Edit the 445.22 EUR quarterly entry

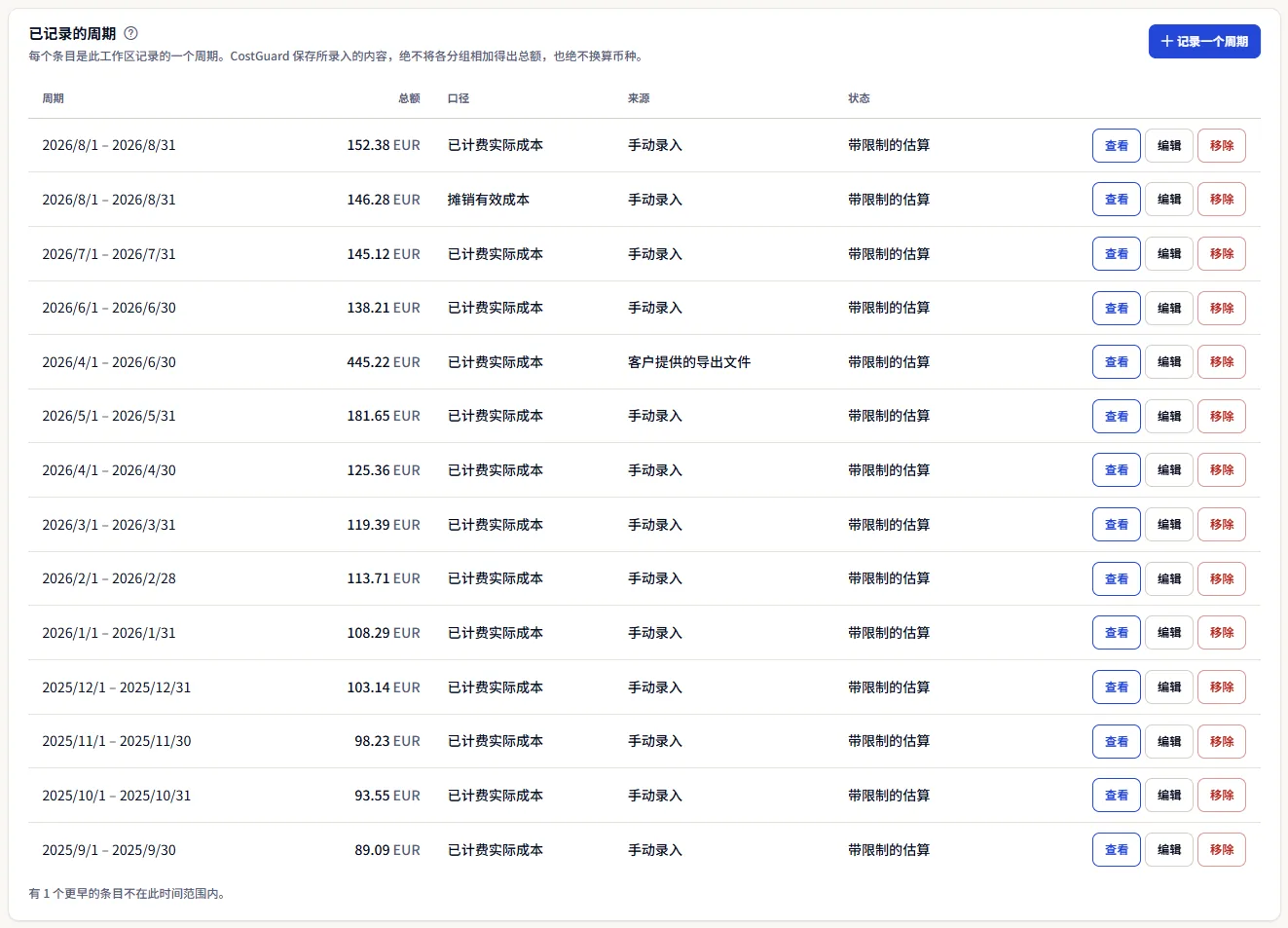(x=1169, y=362)
